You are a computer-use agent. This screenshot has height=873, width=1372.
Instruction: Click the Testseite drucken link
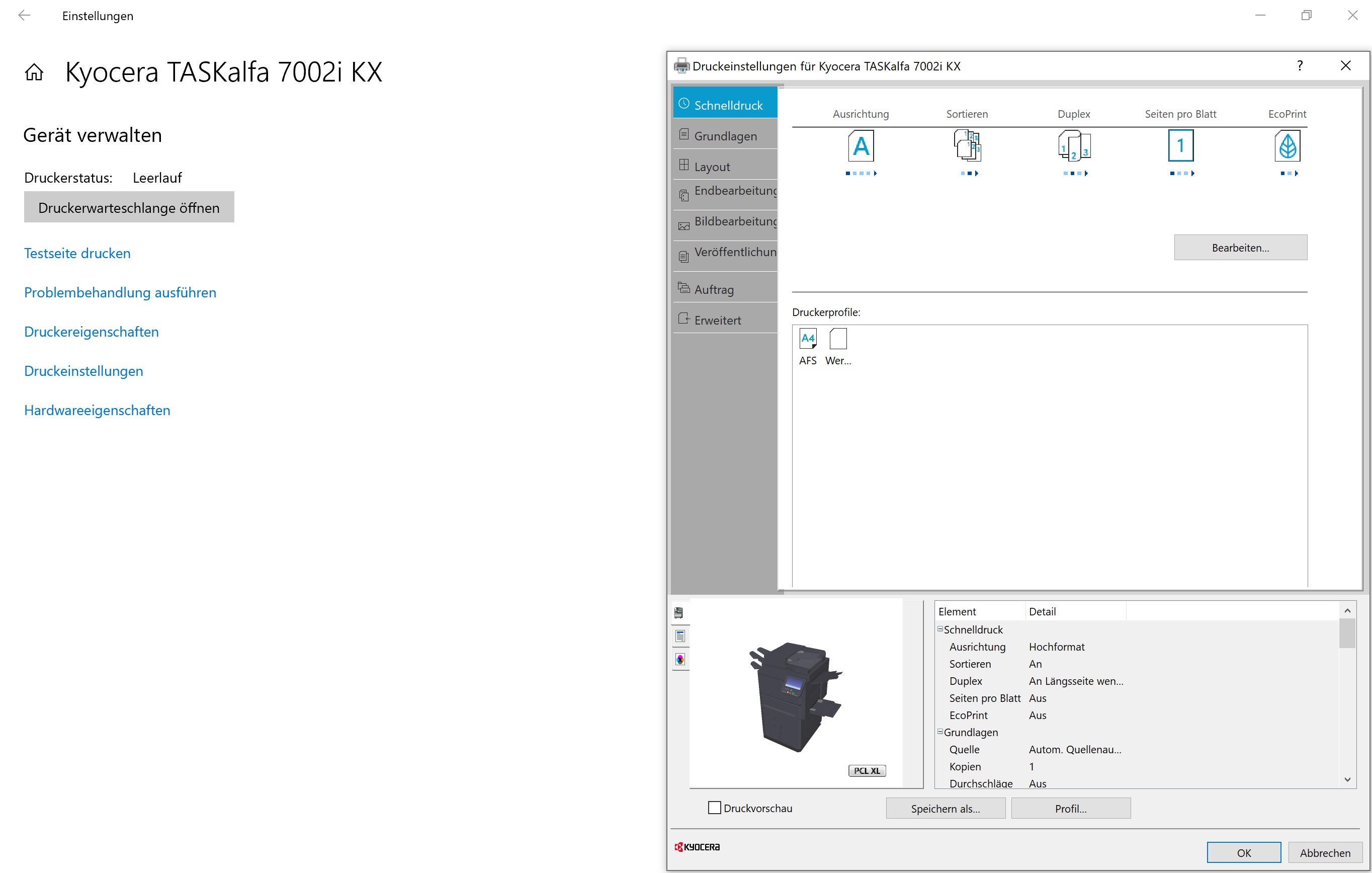click(x=77, y=253)
